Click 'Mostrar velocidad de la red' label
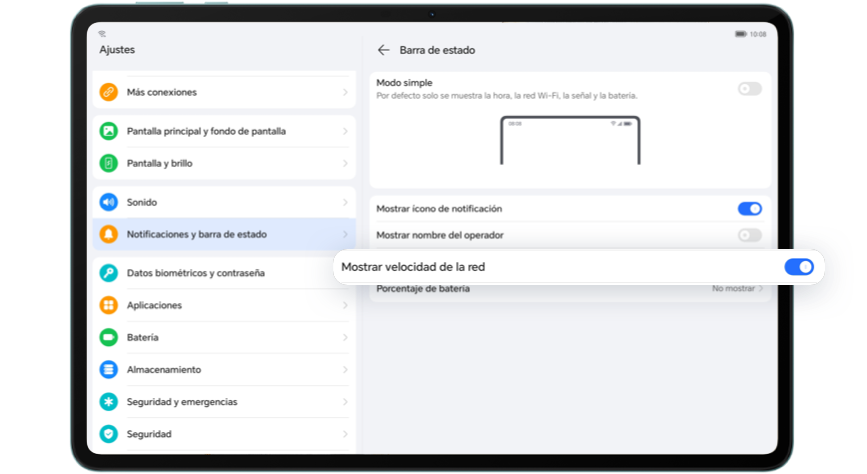This screenshot has width=867, height=474. tap(413, 267)
